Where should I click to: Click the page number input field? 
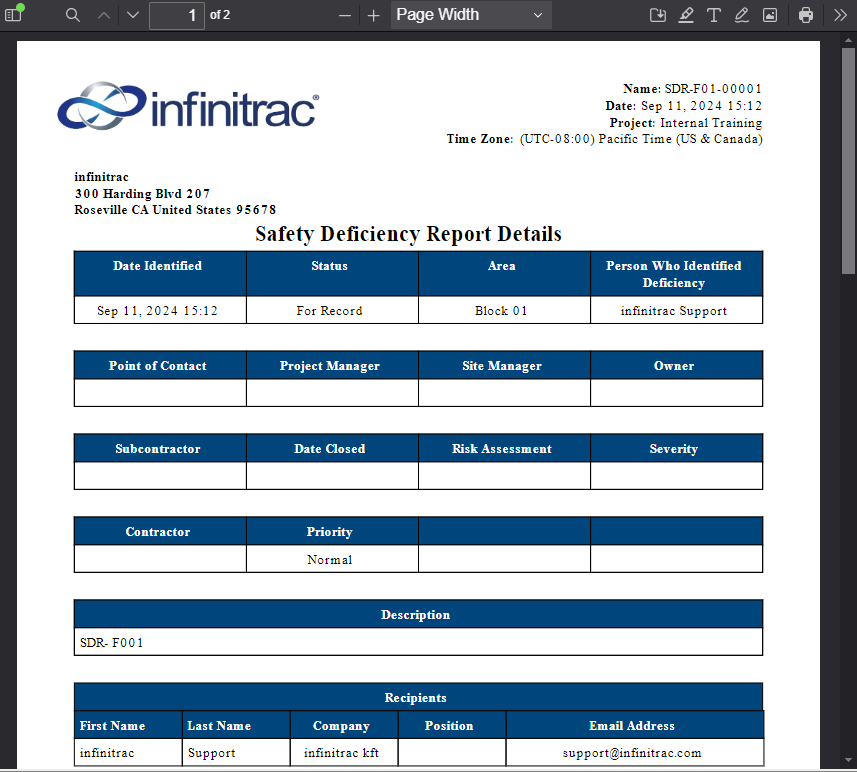(177, 15)
